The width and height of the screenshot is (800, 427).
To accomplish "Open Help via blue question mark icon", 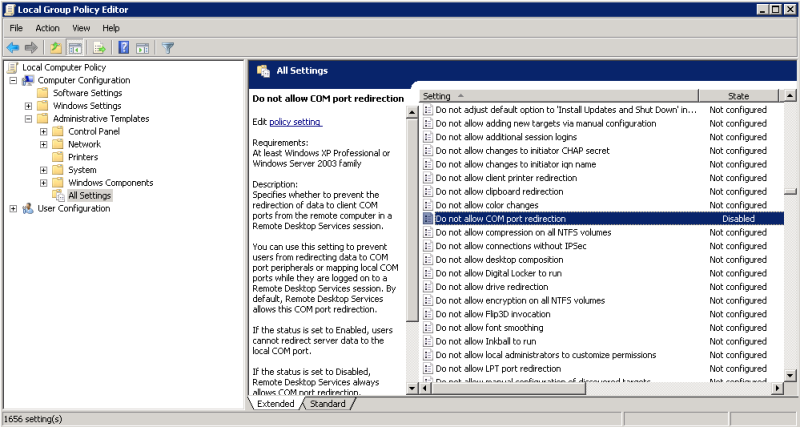I will [124, 47].
